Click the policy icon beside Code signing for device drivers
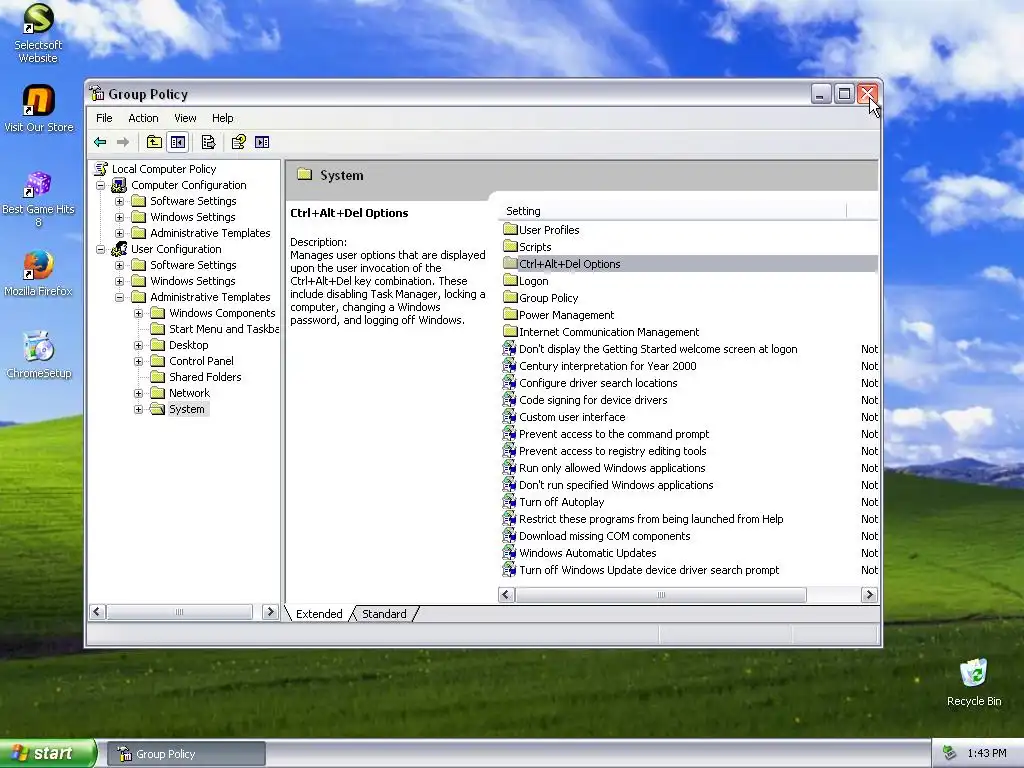1024x768 pixels. [x=509, y=400]
